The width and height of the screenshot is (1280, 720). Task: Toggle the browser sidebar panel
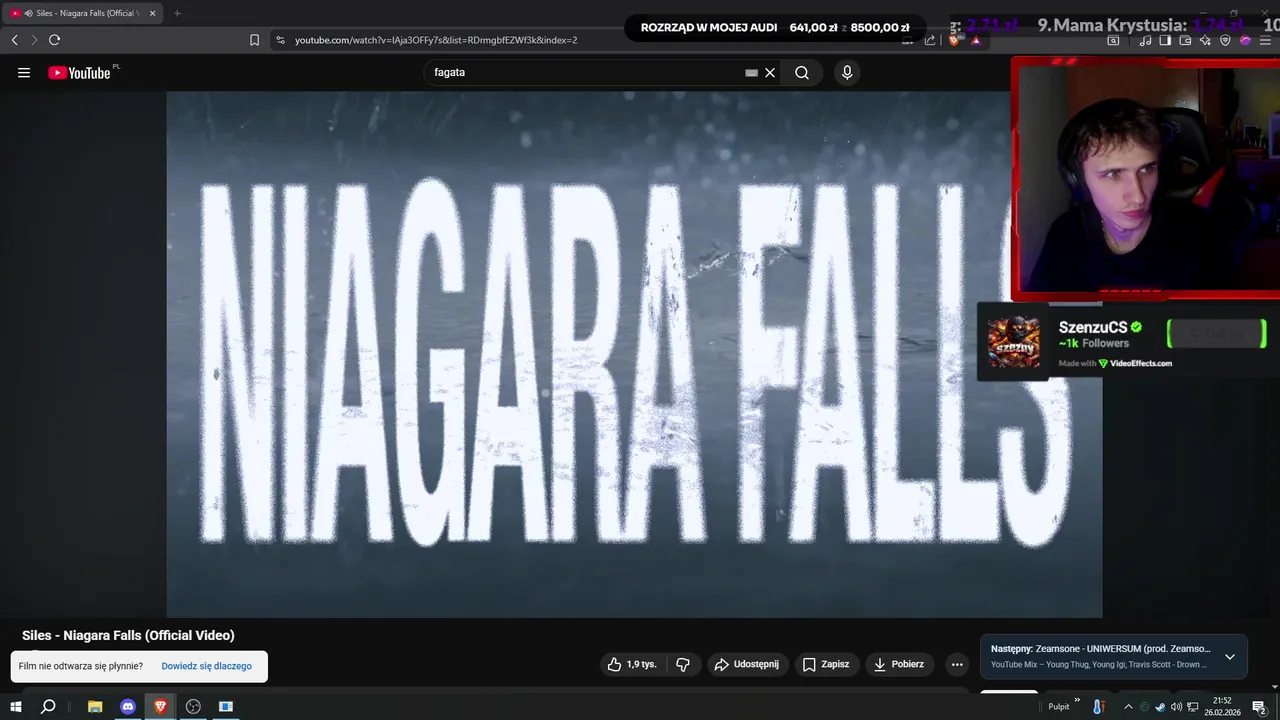(1165, 40)
